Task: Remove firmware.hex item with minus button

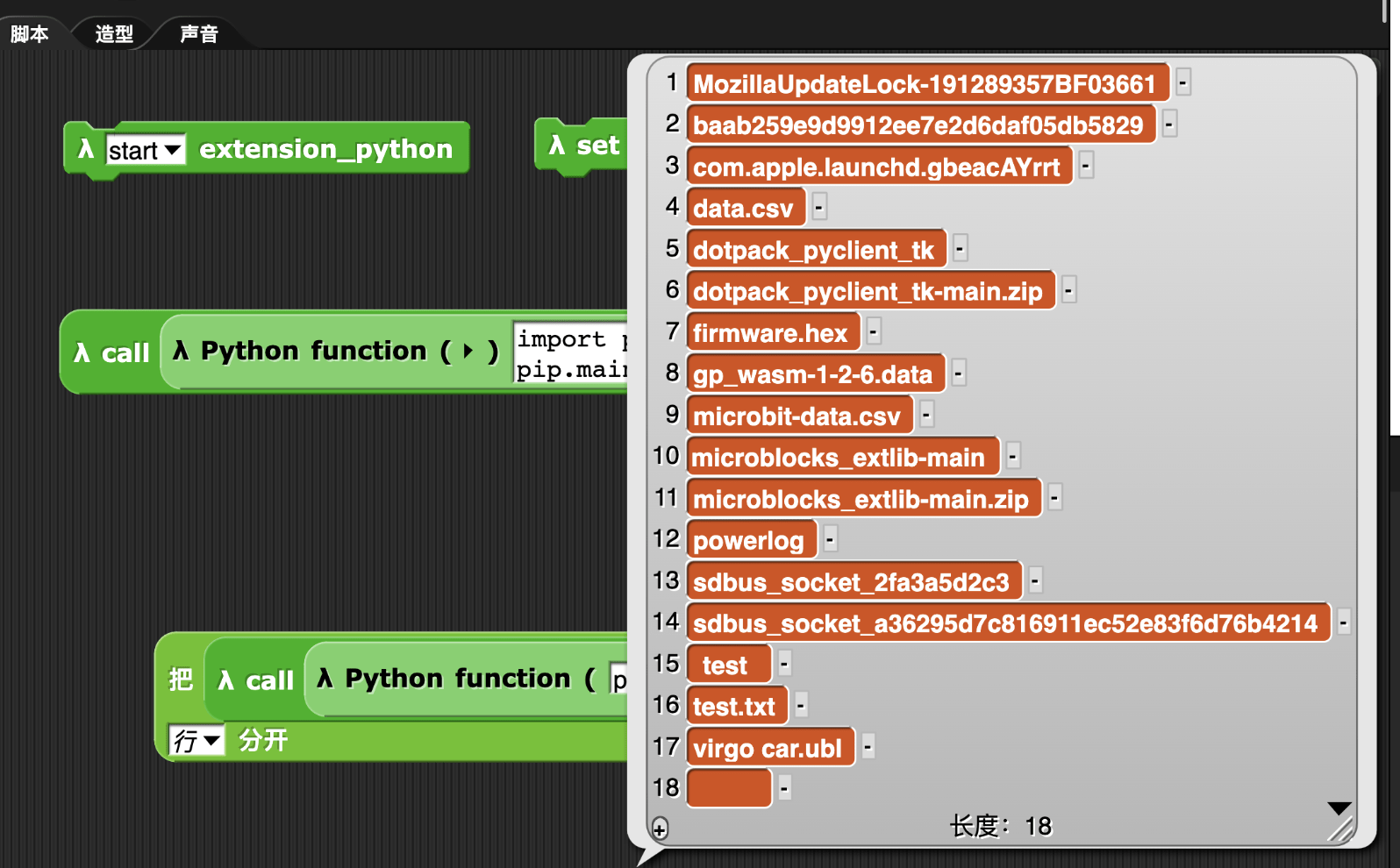Action: 874,331
